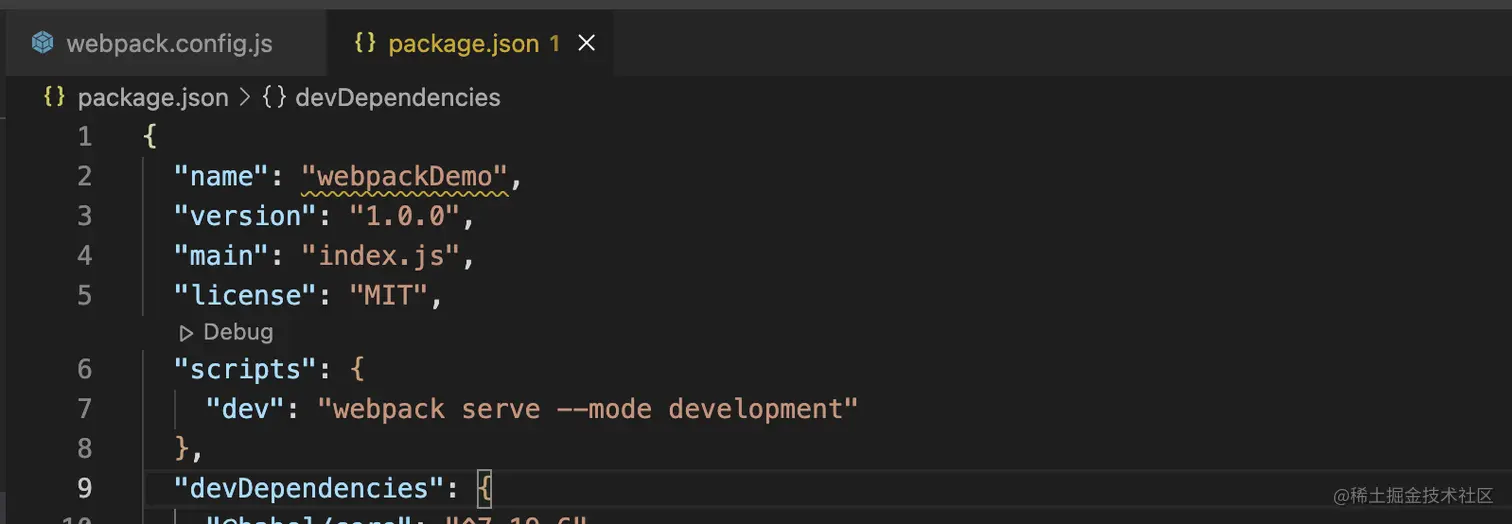Image resolution: width=1512 pixels, height=524 pixels.
Task: Click the "index.js" value
Action: [x=381, y=256]
